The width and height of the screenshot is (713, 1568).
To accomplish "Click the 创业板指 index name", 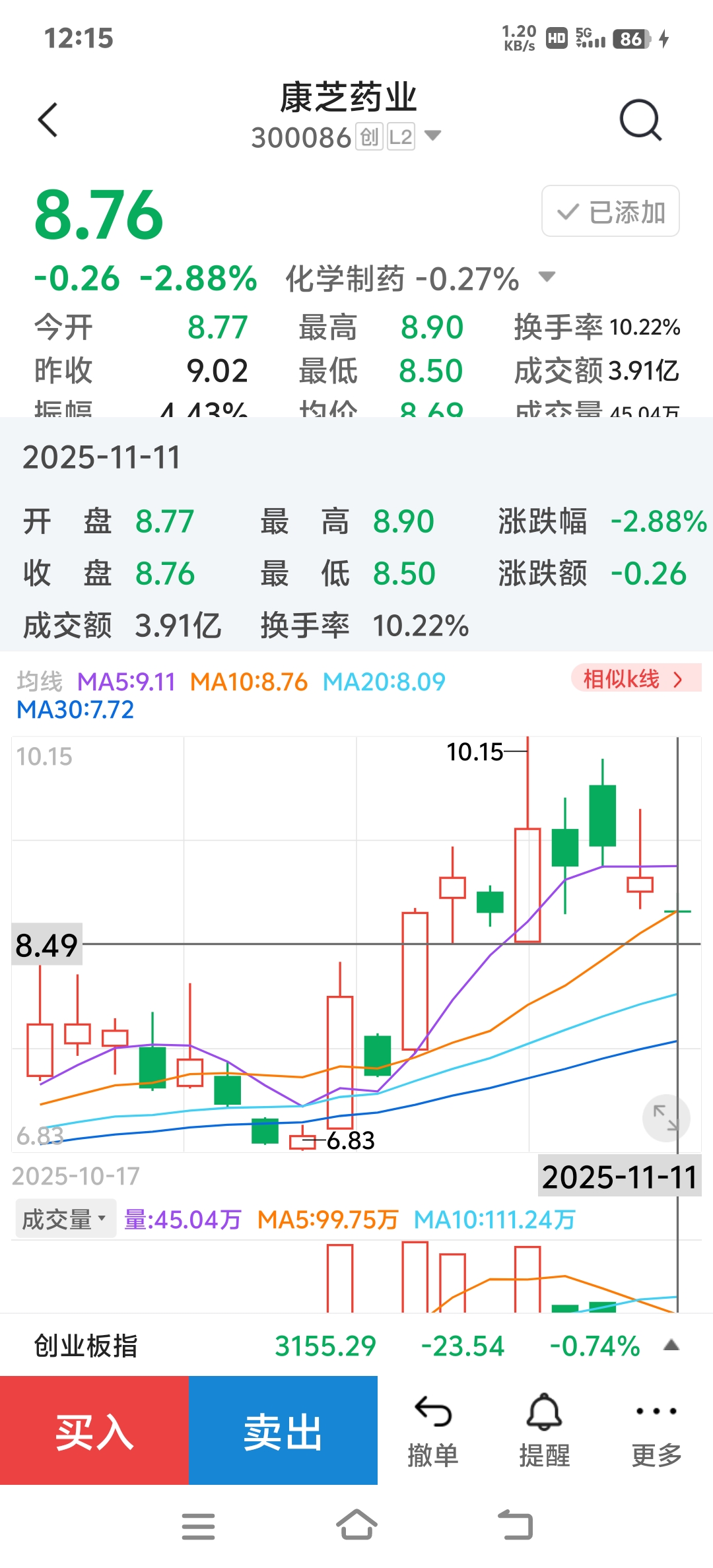I will coord(86,1346).
